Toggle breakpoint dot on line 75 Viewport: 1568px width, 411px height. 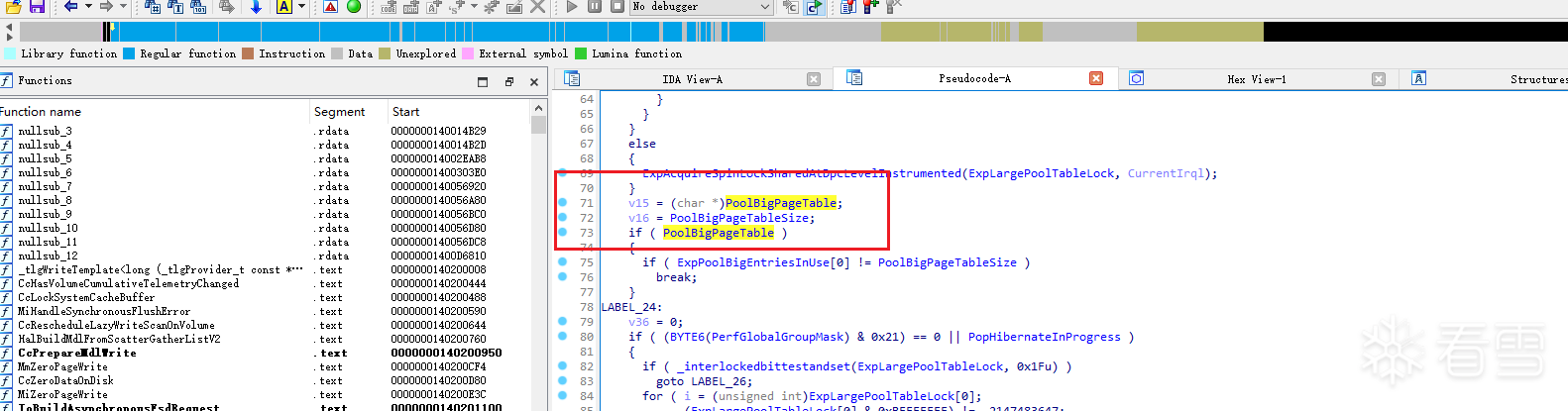562,262
